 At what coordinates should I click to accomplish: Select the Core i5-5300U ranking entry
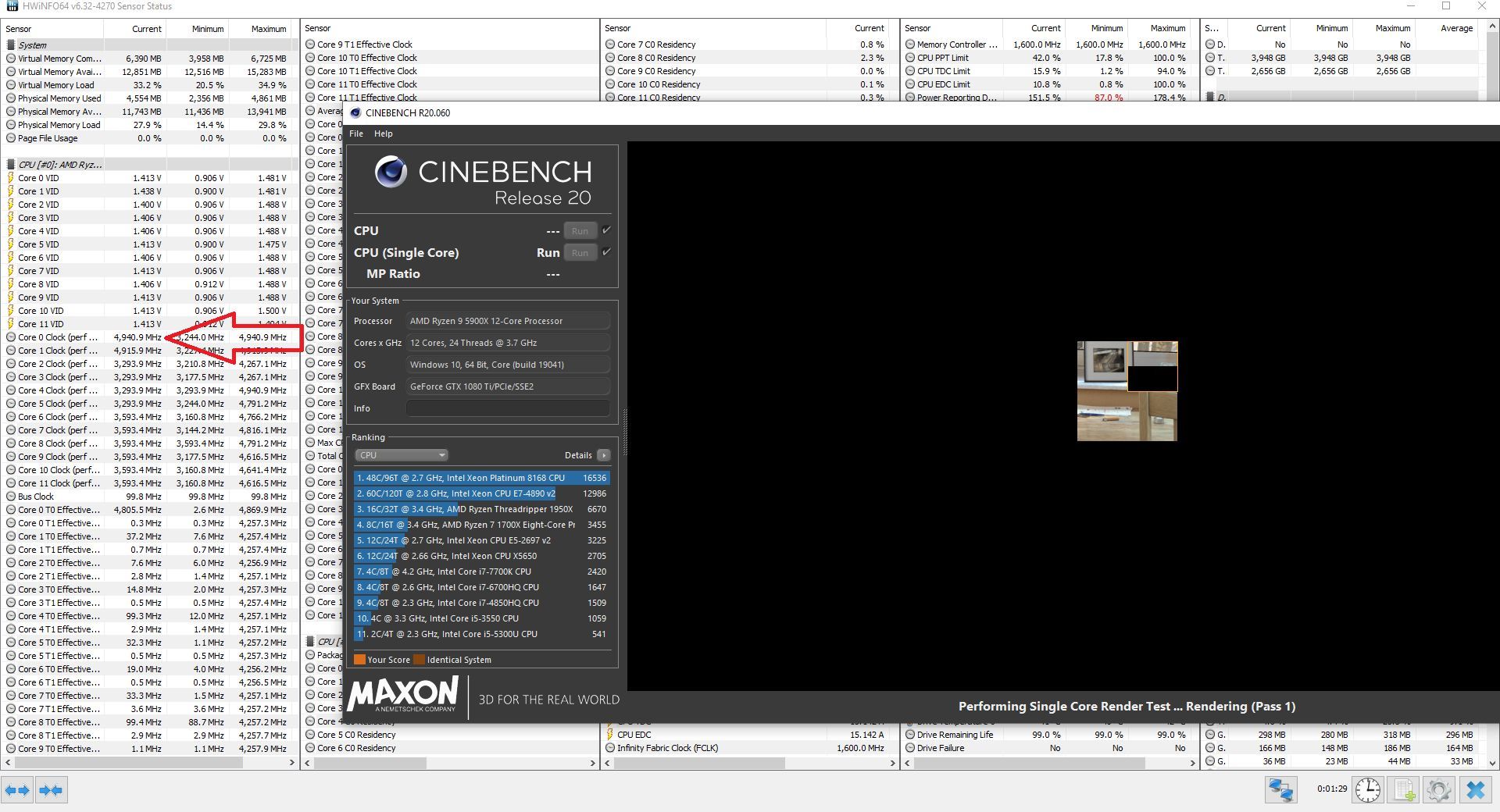point(481,634)
